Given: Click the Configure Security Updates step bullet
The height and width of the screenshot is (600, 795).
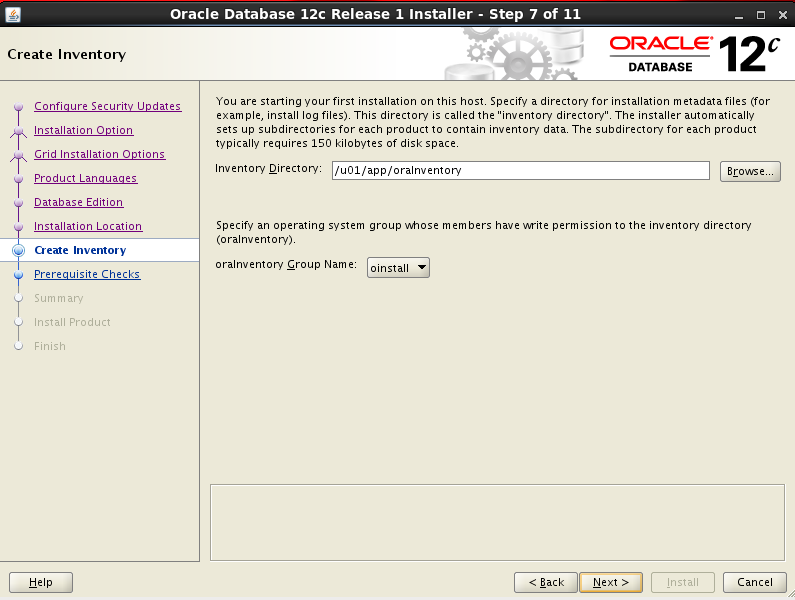Looking at the screenshot, I should (x=19, y=107).
